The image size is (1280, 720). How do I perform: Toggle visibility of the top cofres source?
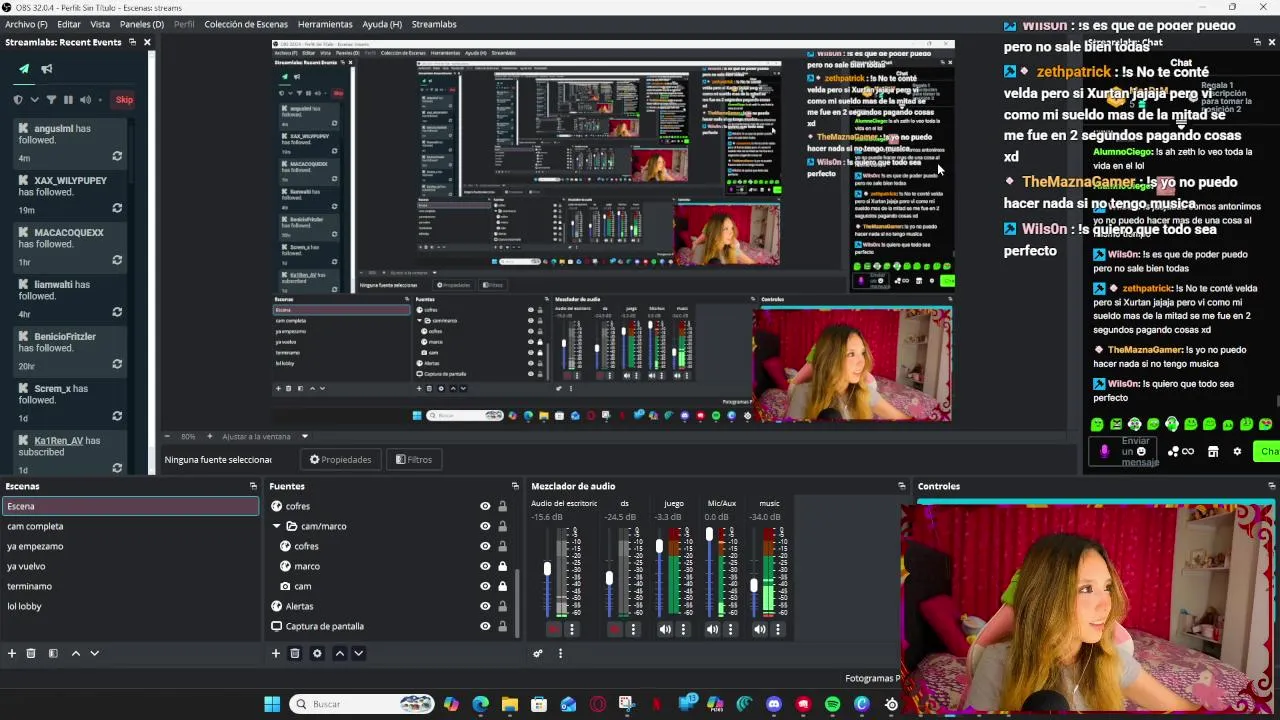pyautogui.click(x=485, y=507)
